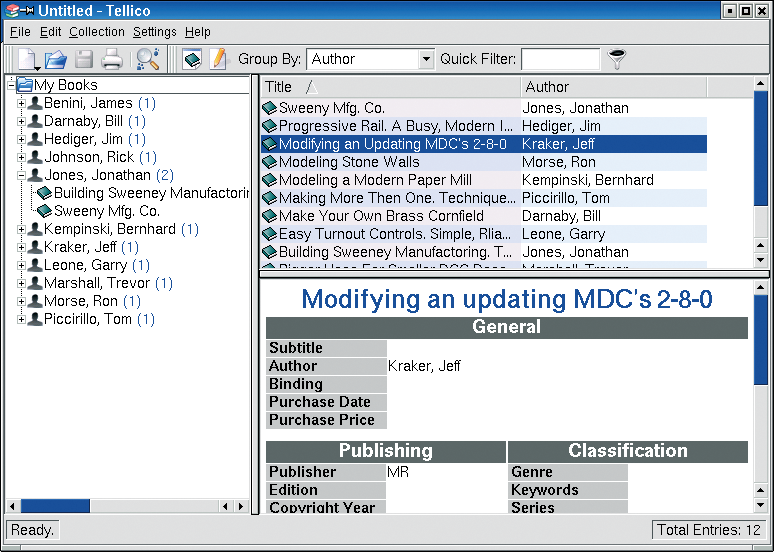This screenshot has width=774, height=552.
Task: Click the book icon for Make Your Own Brass Cornfield
Action: pos(270,216)
